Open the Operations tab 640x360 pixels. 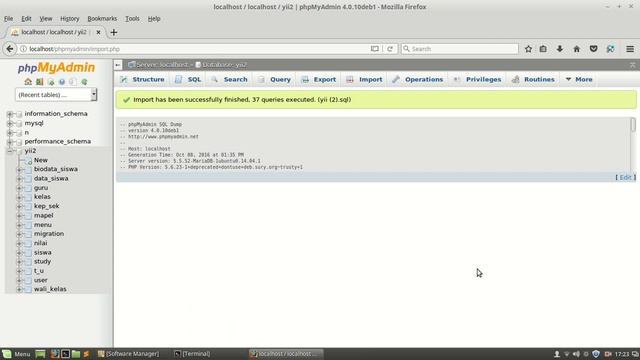coord(418,80)
